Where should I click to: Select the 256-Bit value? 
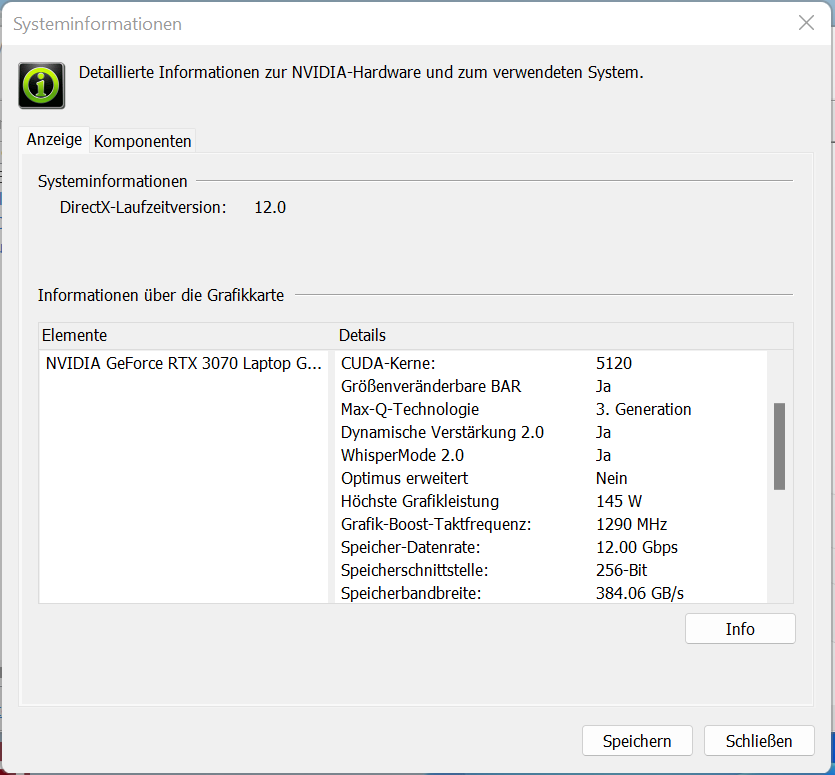click(x=621, y=570)
